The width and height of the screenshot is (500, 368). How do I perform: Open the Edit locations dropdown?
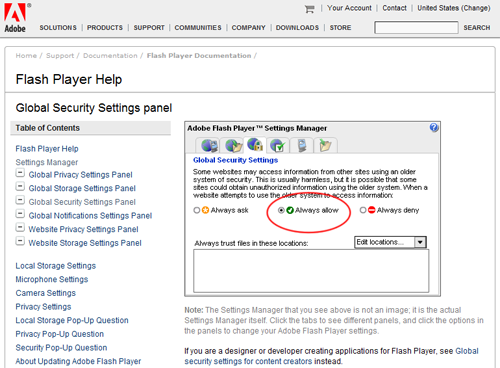pyautogui.click(x=390, y=242)
